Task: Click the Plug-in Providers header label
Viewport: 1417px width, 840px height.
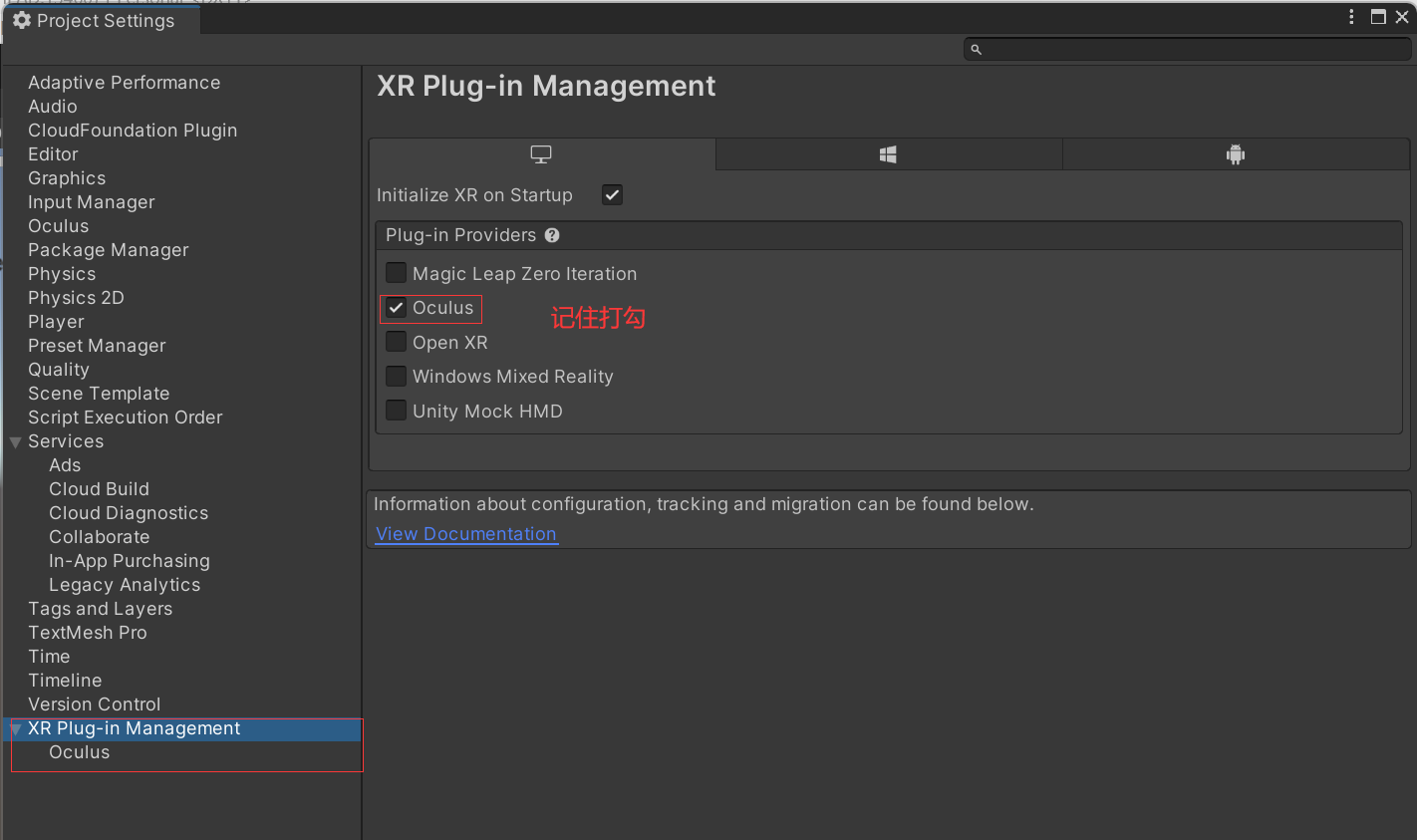Action: coord(460,235)
